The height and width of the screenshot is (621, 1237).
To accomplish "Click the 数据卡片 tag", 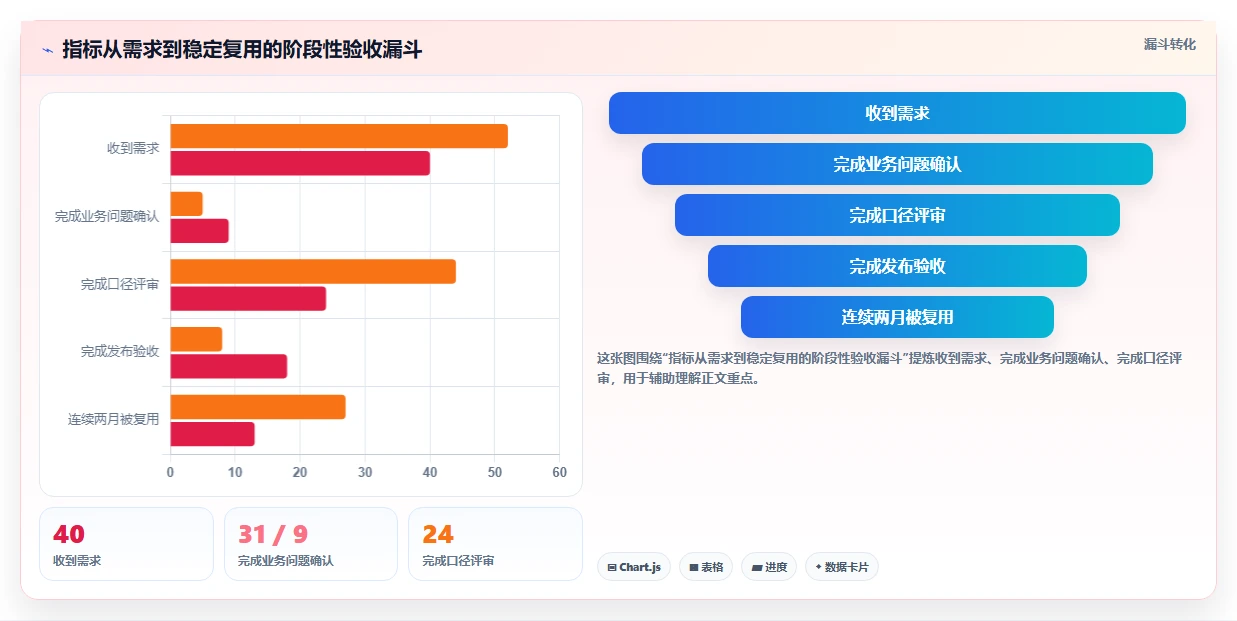I will [842, 567].
